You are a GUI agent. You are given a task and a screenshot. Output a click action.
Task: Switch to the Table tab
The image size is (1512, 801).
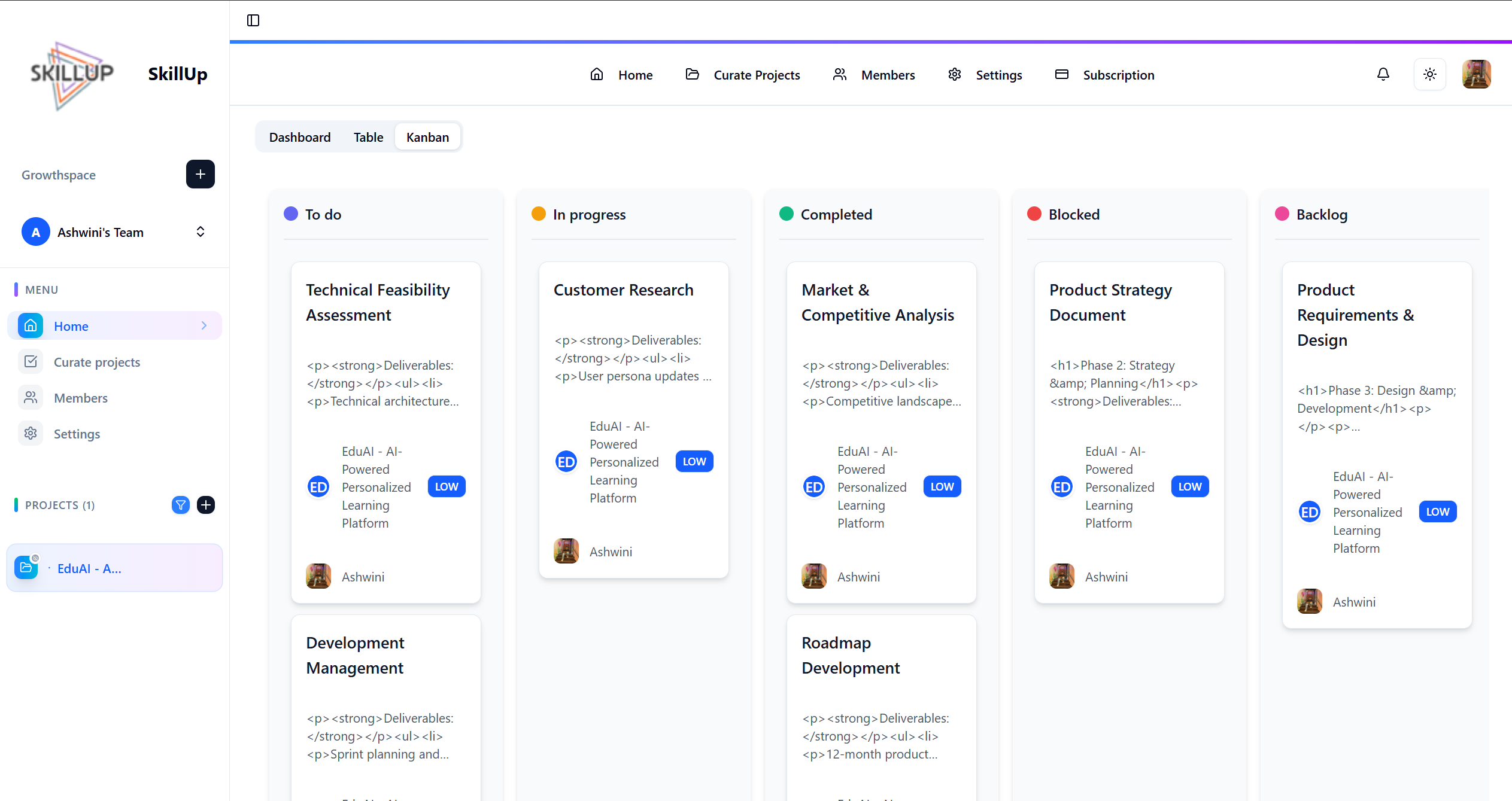tap(368, 137)
